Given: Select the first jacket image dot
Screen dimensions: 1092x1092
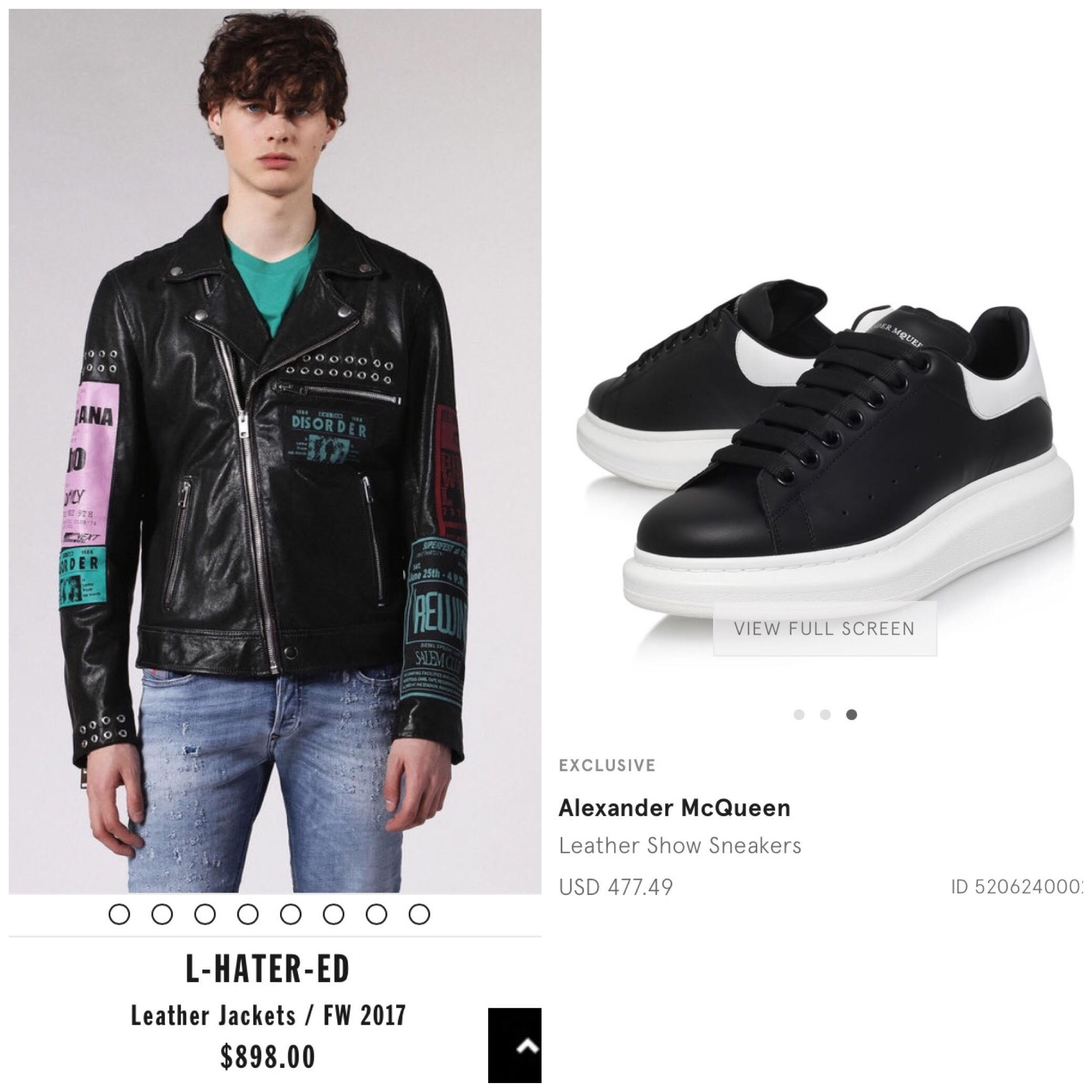Looking at the screenshot, I should 119,914.
